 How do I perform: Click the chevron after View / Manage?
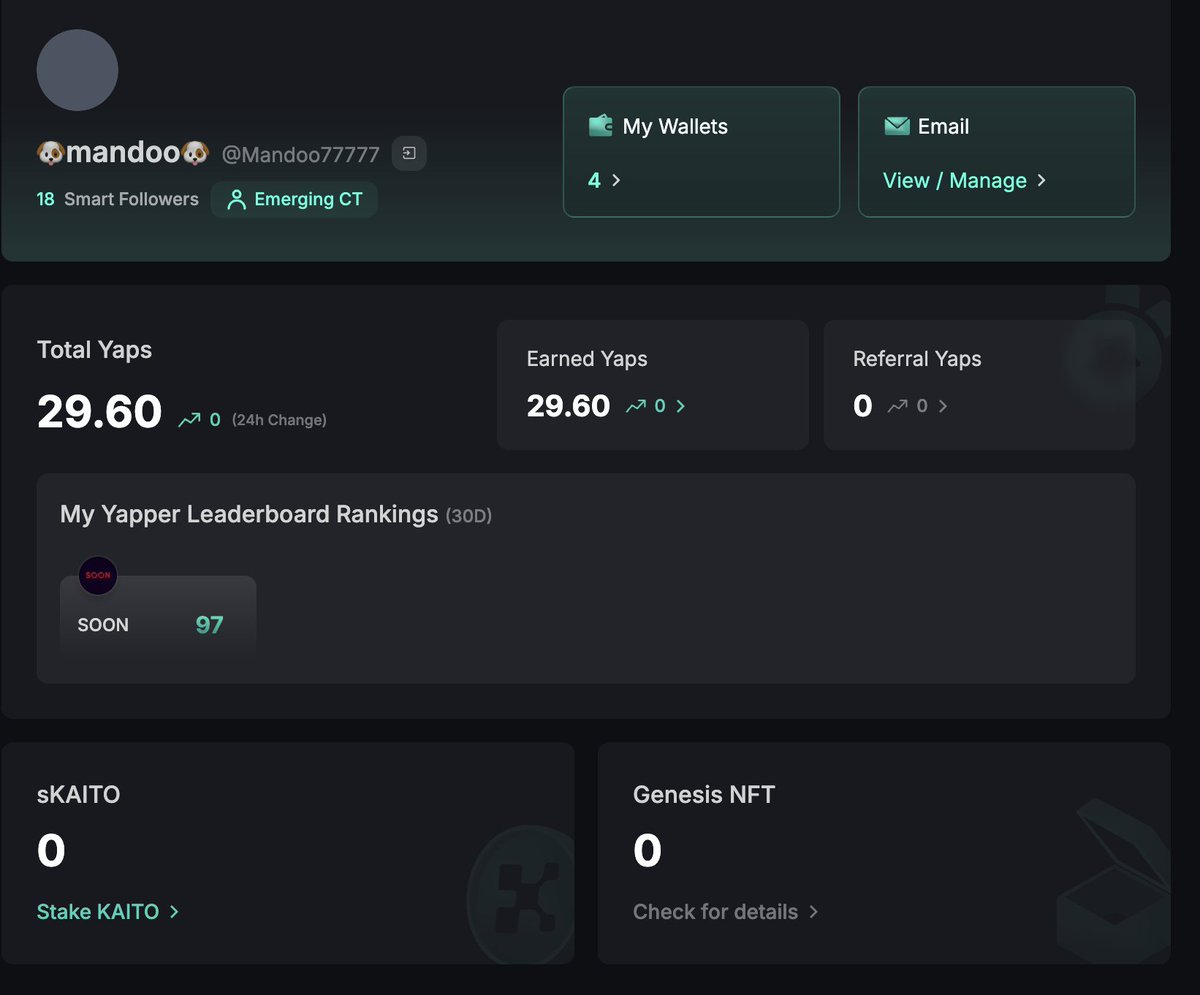coord(1041,181)
